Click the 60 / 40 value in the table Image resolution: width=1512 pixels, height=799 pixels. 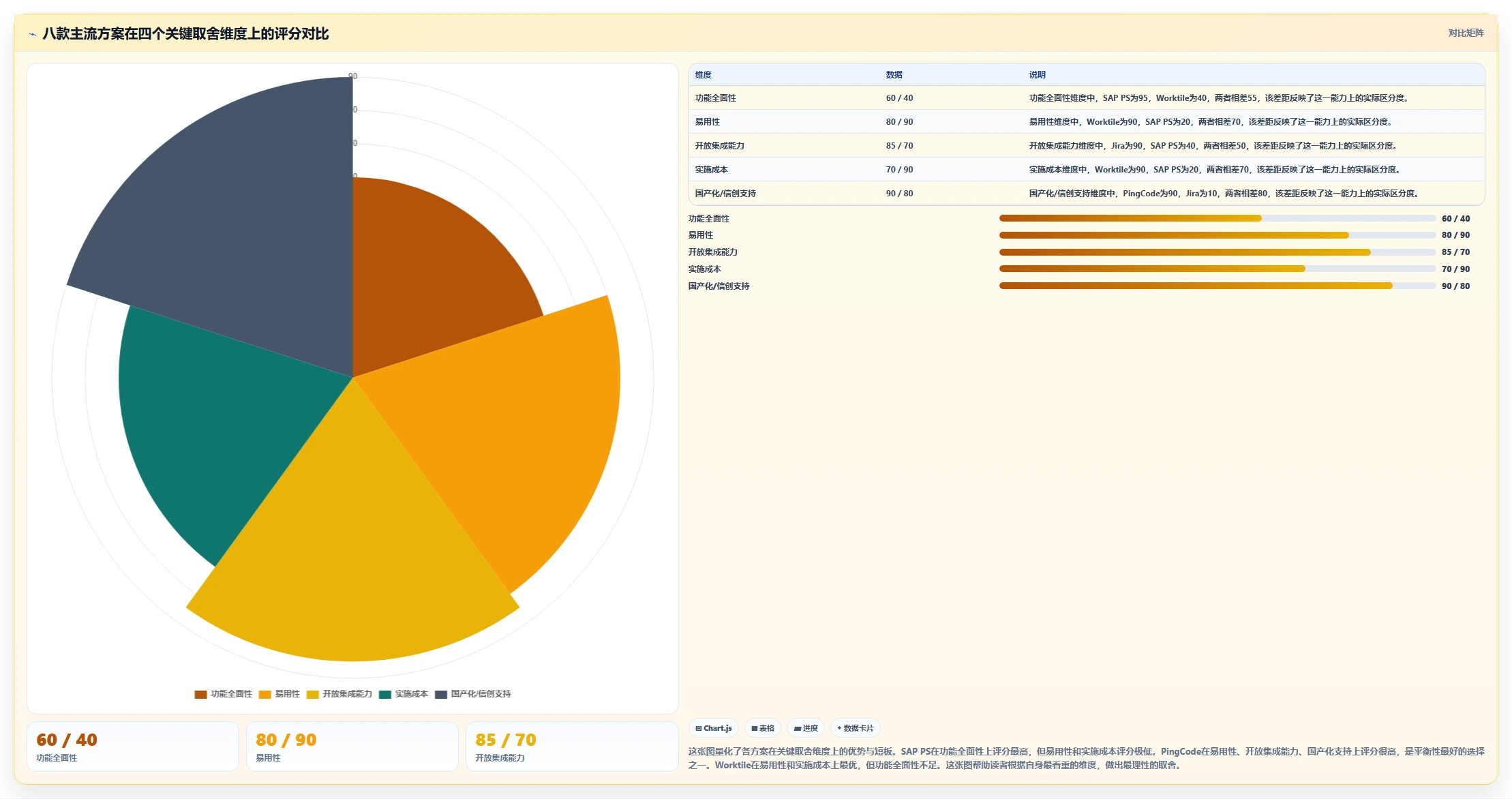coord(900,98)
